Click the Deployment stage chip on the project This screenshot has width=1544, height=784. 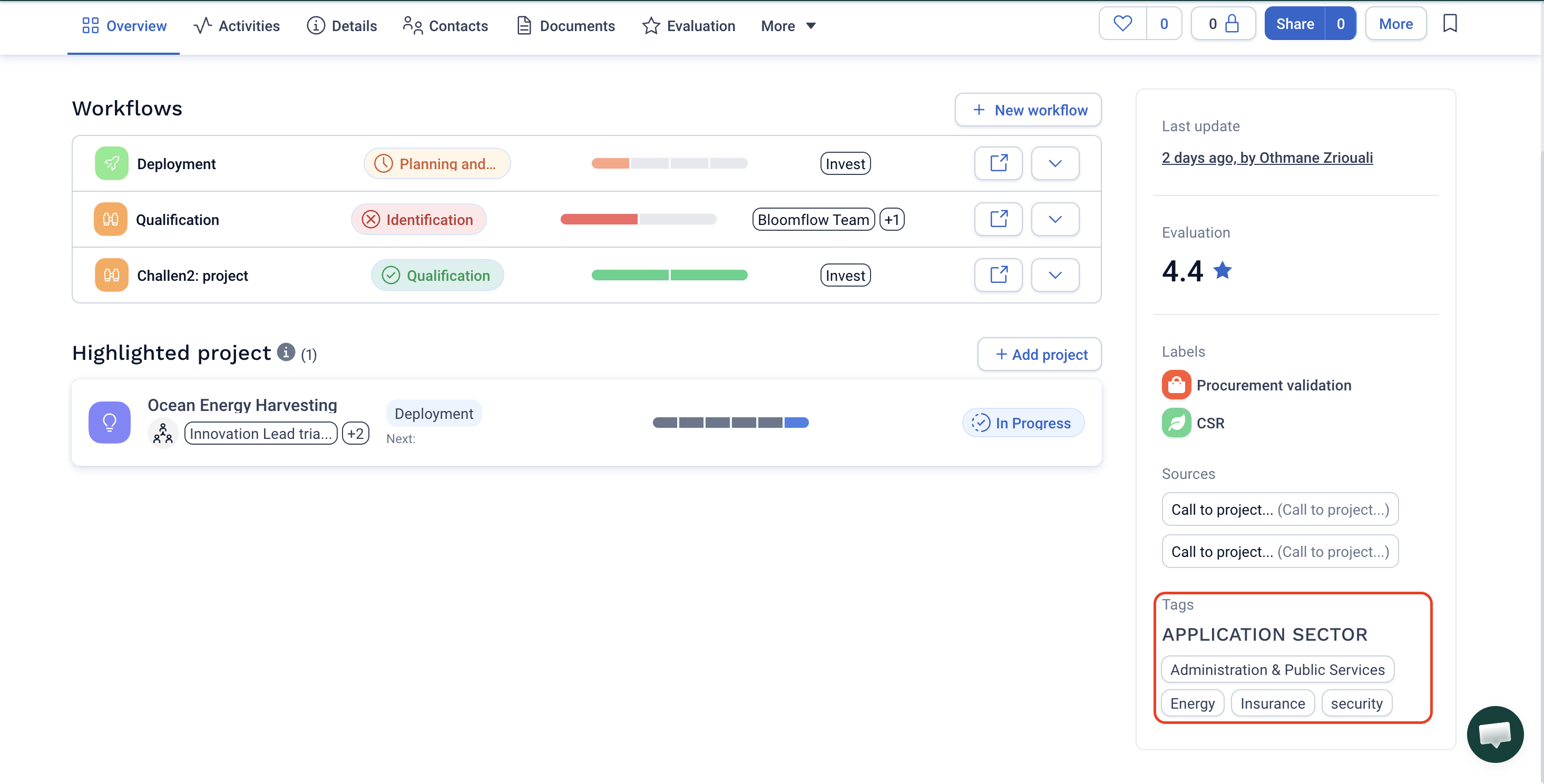tap(433, 413)
